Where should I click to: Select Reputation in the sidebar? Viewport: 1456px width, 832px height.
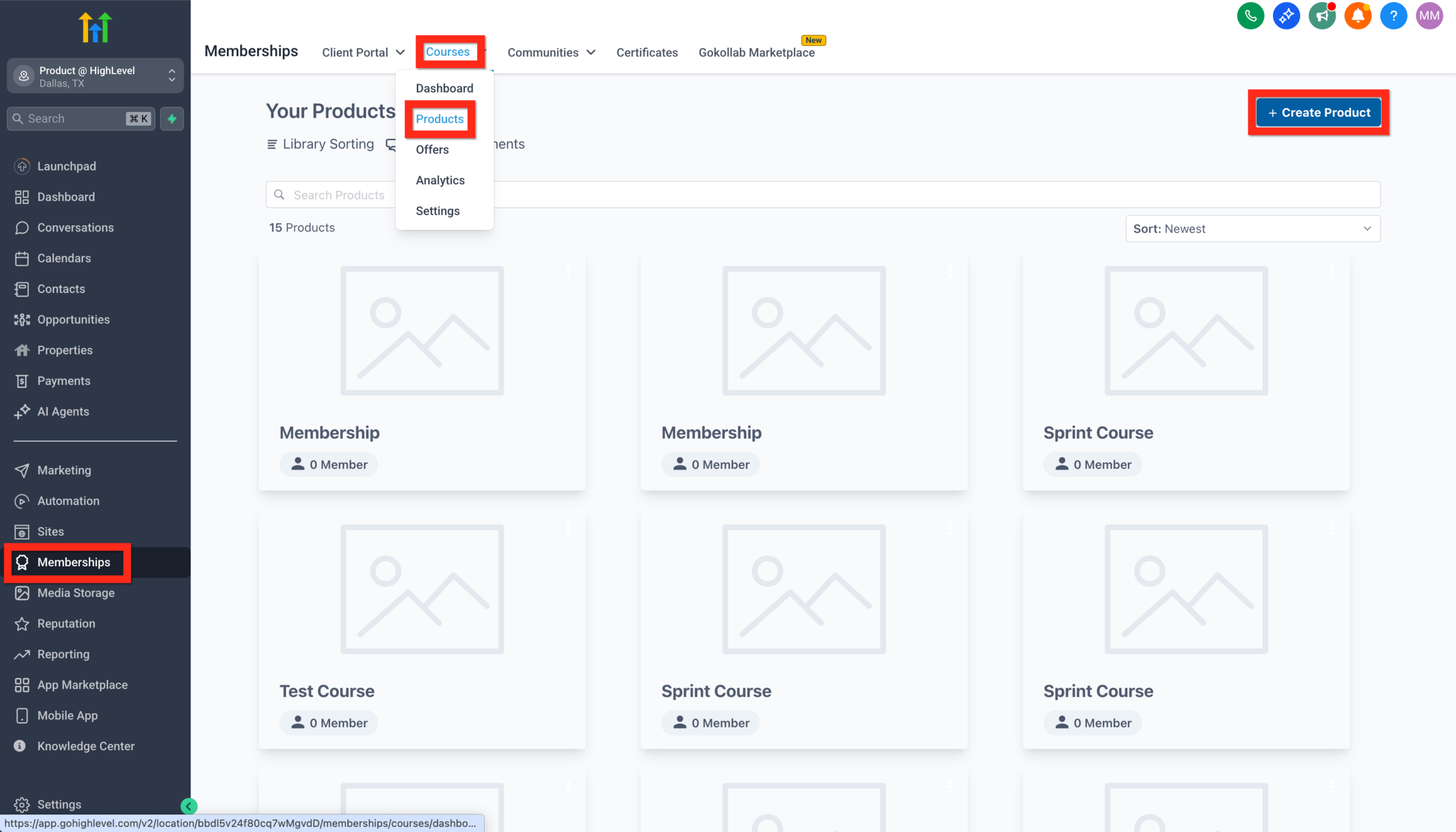point(66,623)
